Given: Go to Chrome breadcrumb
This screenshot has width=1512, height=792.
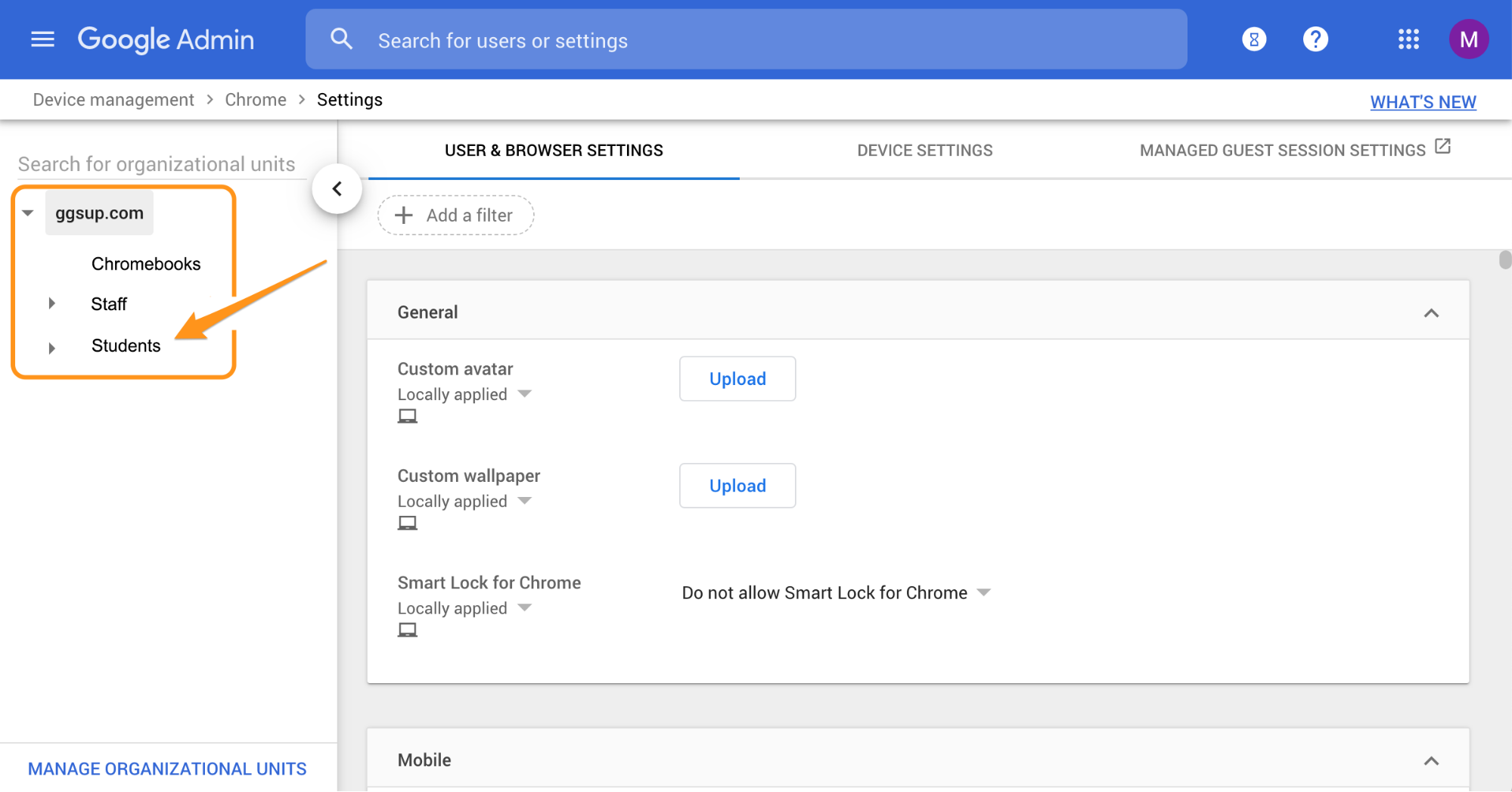Looking at the screenshot, I should coord(256,100).
